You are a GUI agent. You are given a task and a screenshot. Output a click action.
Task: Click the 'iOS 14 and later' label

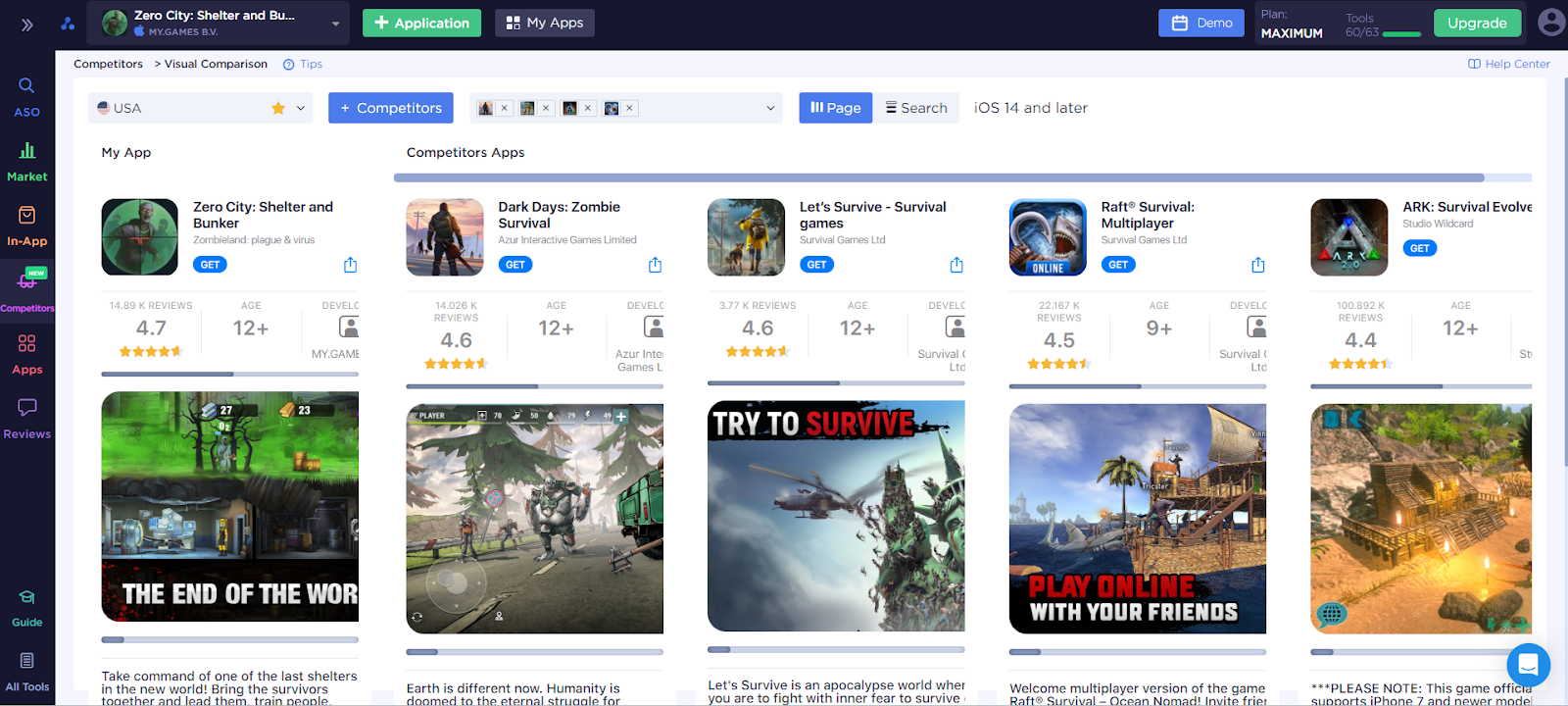[x=1031, y=108]
